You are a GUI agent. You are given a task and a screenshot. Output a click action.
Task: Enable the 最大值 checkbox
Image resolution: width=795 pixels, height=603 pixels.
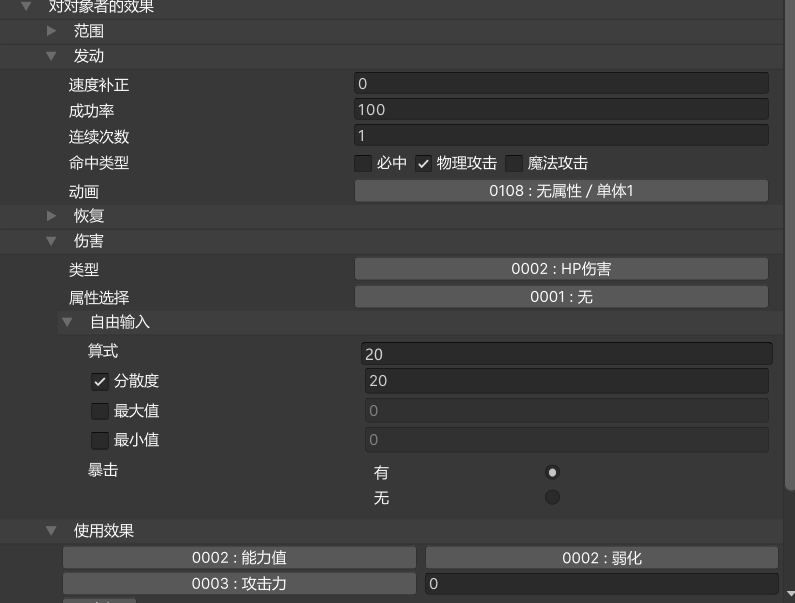pyautogui.click(x=99, y=411)
